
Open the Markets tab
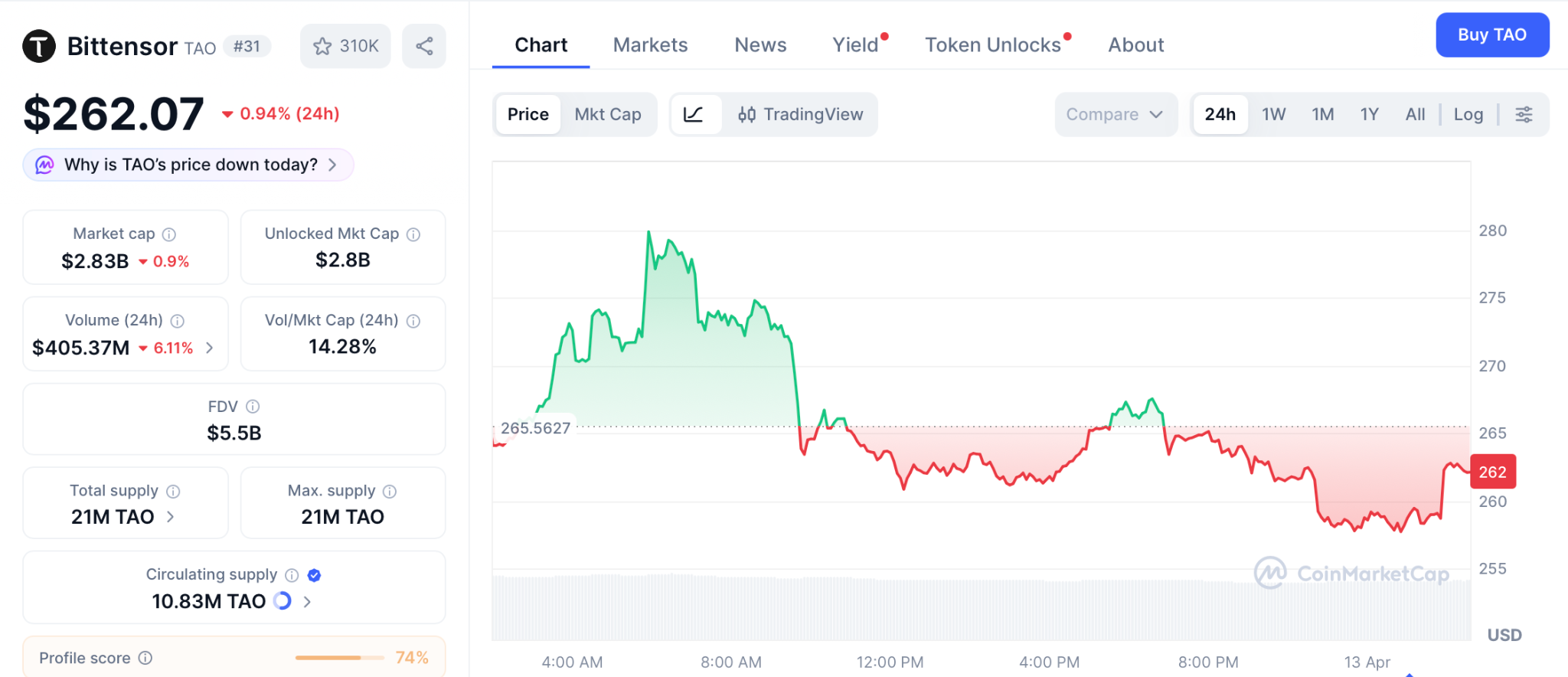click(x=650, y=45)
